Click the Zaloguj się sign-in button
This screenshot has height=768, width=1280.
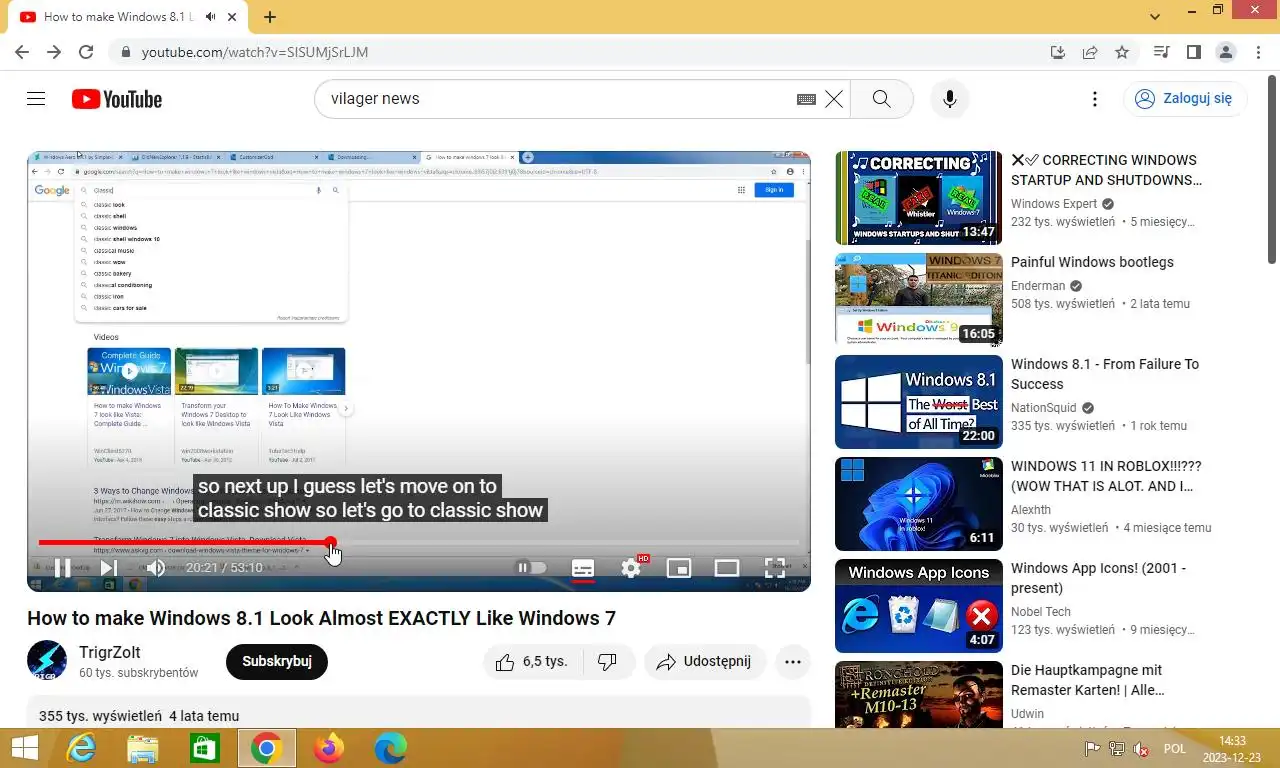click(x=1185, y=98)
